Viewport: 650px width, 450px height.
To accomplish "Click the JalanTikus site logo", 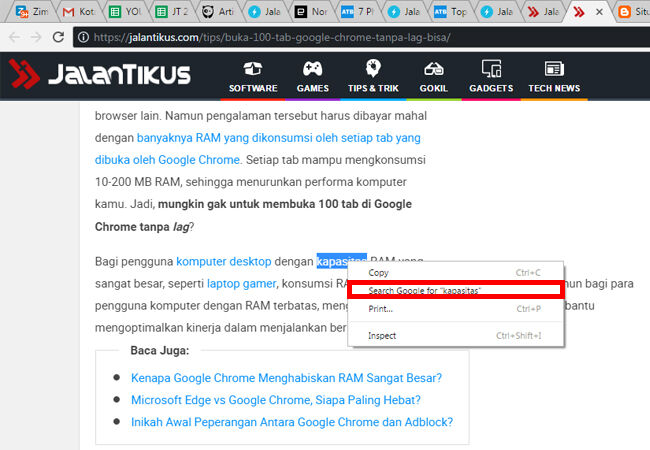I will pyautogui.click(x=99, y=74).
